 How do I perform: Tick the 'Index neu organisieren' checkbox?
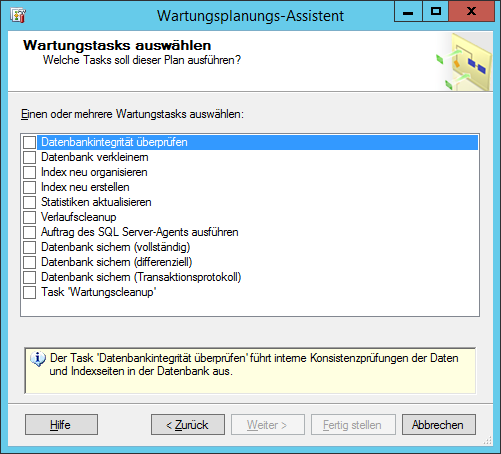coord(29,172)
